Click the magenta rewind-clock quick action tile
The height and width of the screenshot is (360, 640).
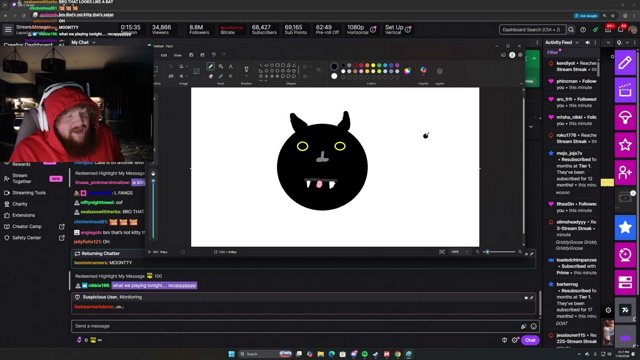[x=625, y=255]
